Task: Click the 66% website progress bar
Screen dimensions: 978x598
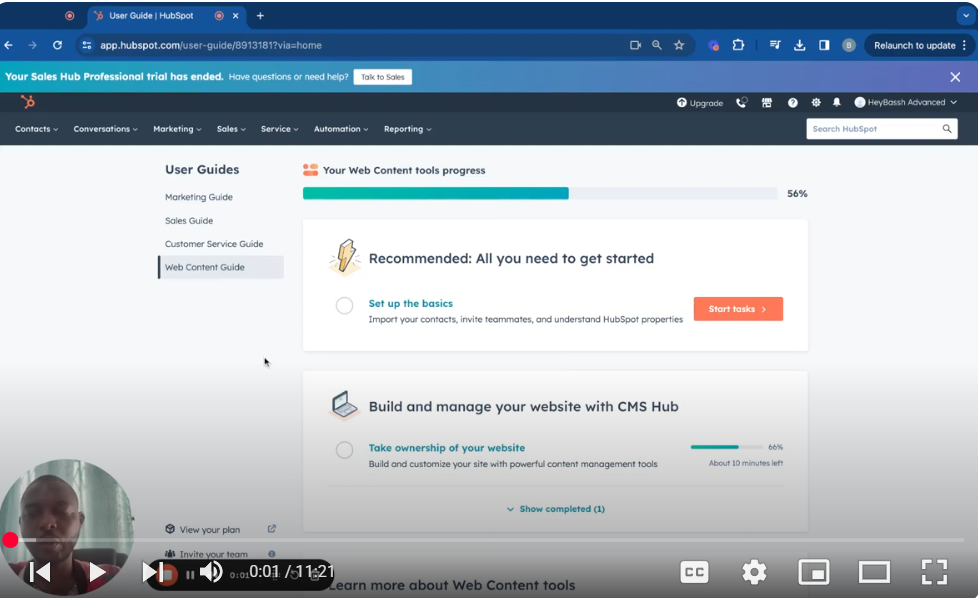Action: 727,447
